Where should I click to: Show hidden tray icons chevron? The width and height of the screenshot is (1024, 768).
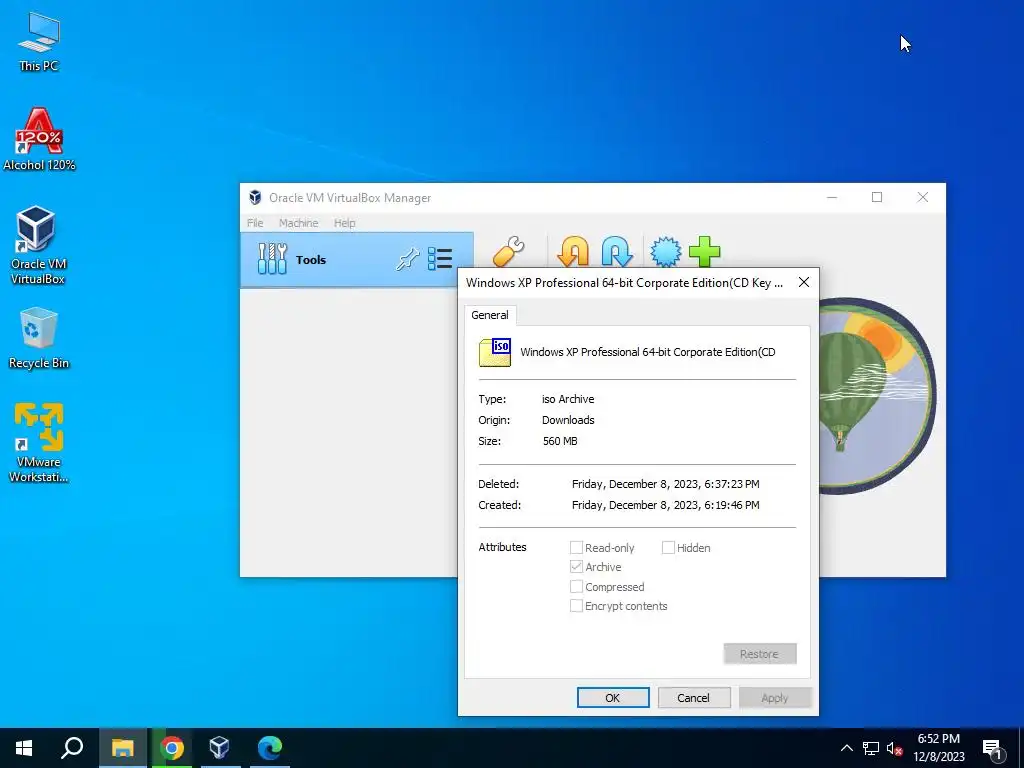[x=846, y=748]
